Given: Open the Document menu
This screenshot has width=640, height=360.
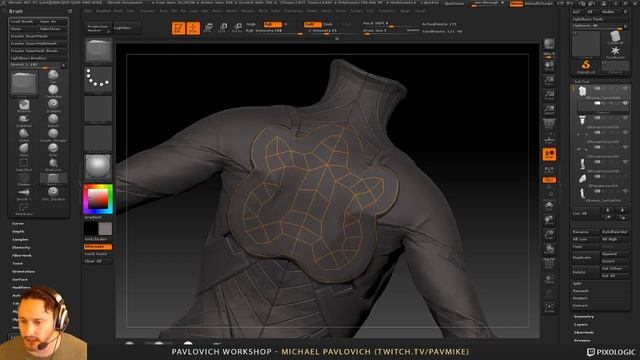Looking at the screenshot, I should pos(147,11).
